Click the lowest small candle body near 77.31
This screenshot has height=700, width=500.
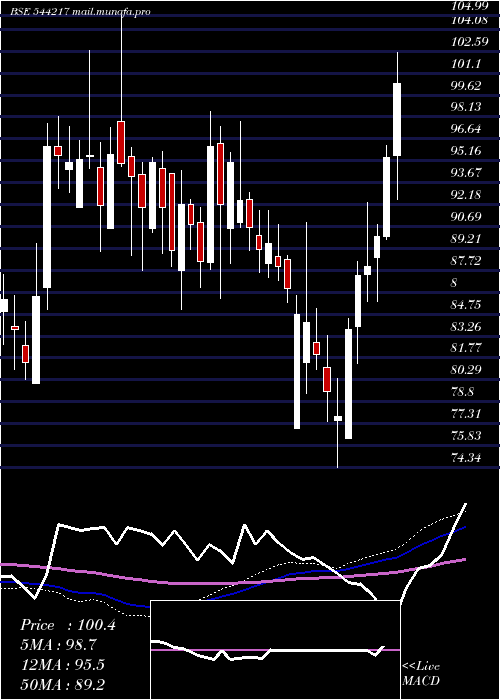point(338,418)
